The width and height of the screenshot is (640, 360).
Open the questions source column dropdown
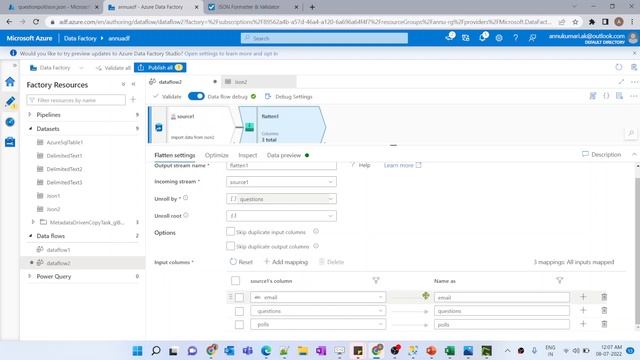(318, 311)
